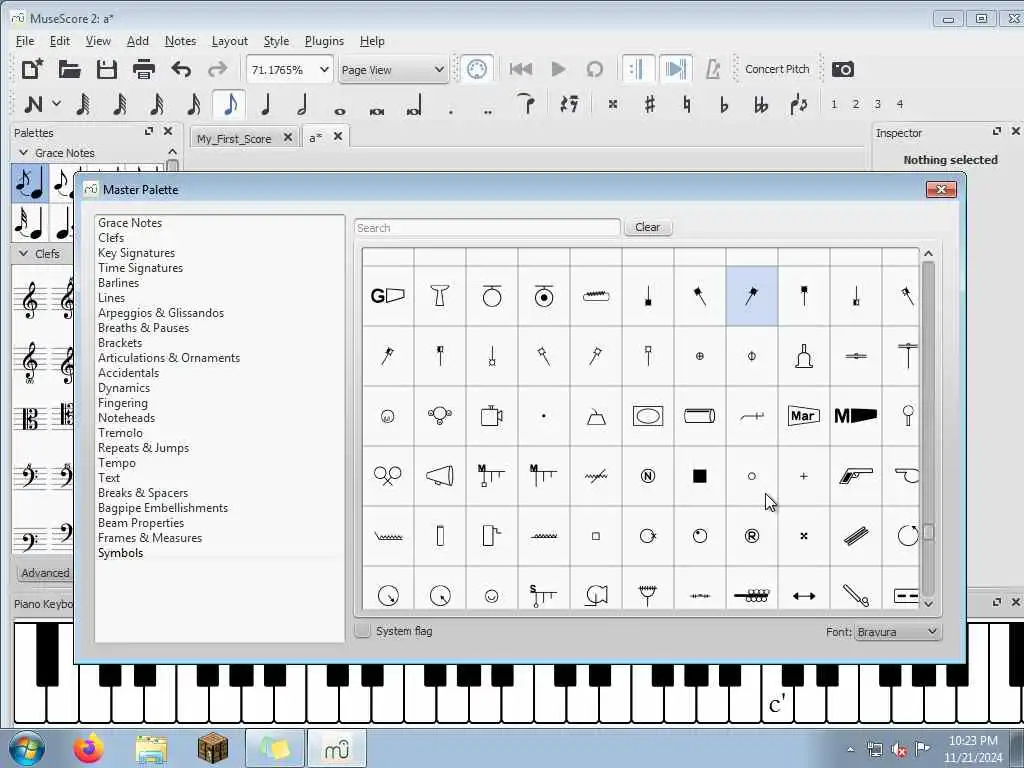The width and height of the screenshot is (1024, 768).
Task: Open Windows Start menu
Action: tap(26, 748)
